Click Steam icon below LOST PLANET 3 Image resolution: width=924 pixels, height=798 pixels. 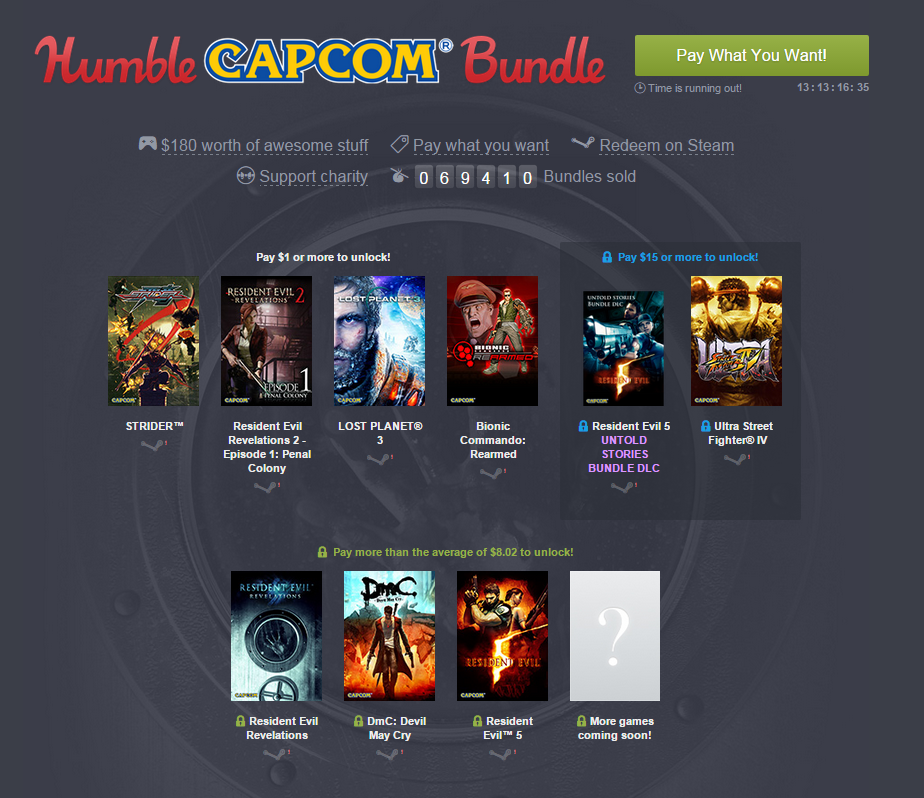pyautogui.click(x=380, y=459)
